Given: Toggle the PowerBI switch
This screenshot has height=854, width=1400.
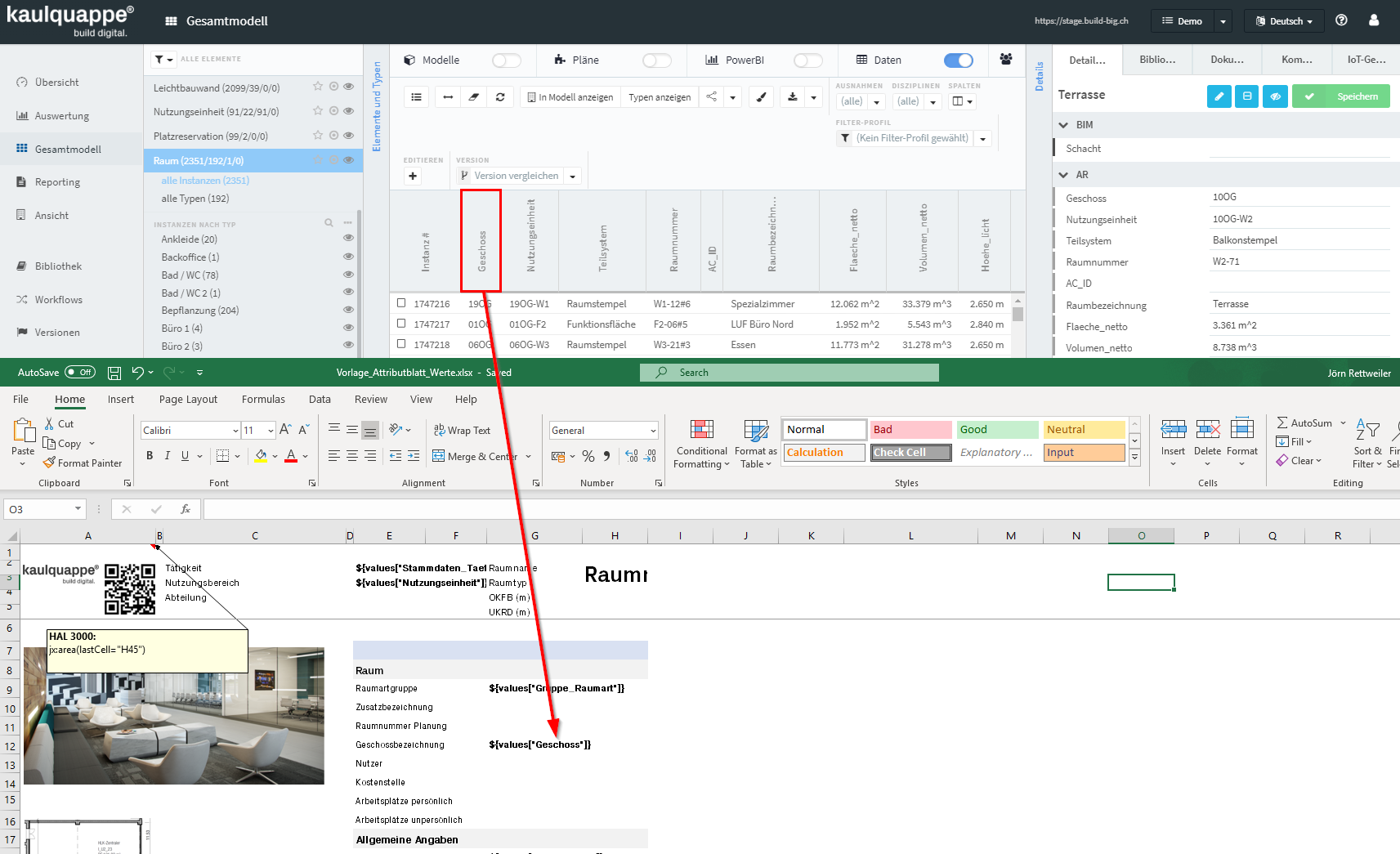Looking at the screenshot, I should 808,60.
